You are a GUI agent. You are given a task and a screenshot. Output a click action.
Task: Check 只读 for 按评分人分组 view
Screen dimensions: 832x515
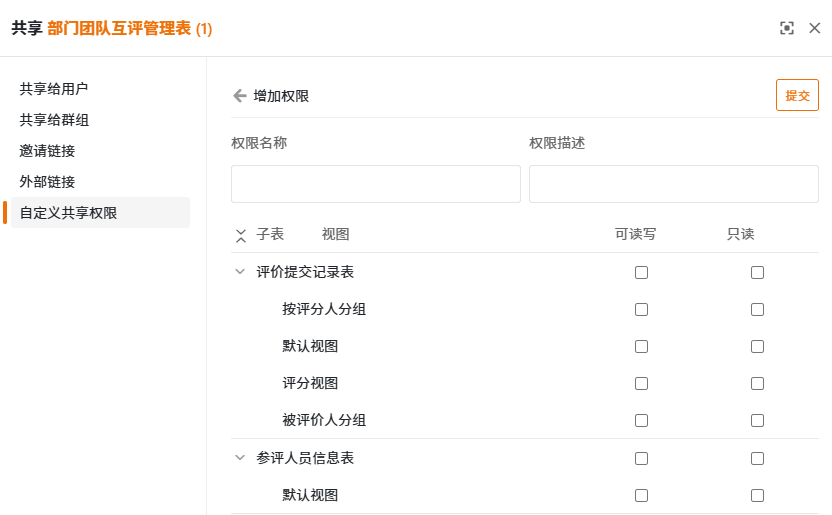[x=757, y=309]
